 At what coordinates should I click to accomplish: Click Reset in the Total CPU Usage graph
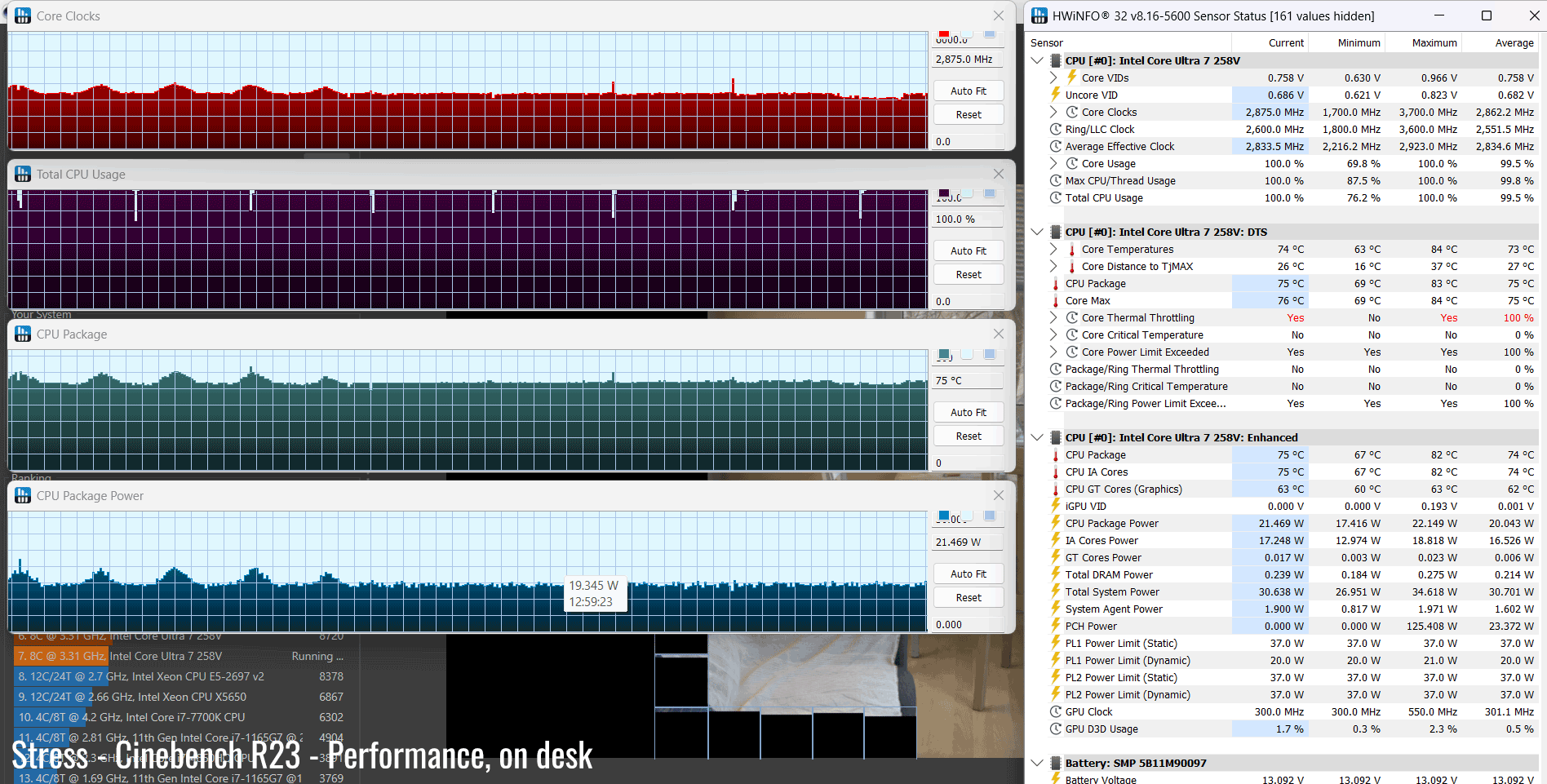pos(969,274)
